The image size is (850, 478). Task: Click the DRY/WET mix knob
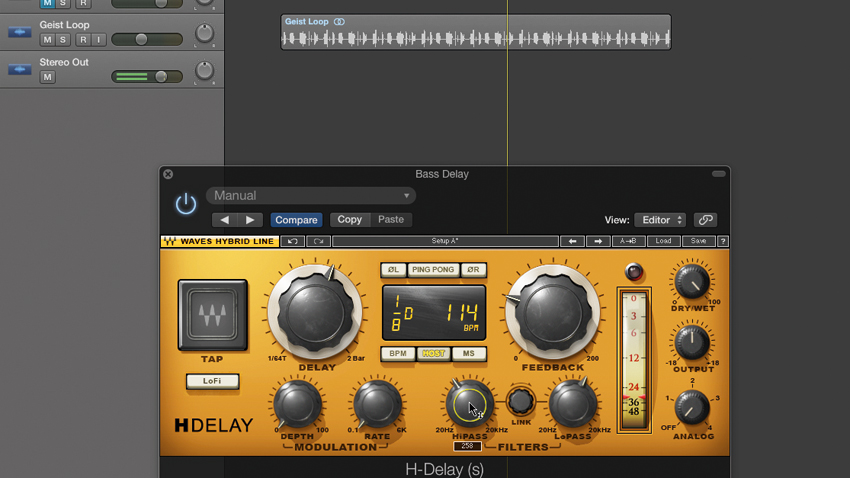pos(692,282)
